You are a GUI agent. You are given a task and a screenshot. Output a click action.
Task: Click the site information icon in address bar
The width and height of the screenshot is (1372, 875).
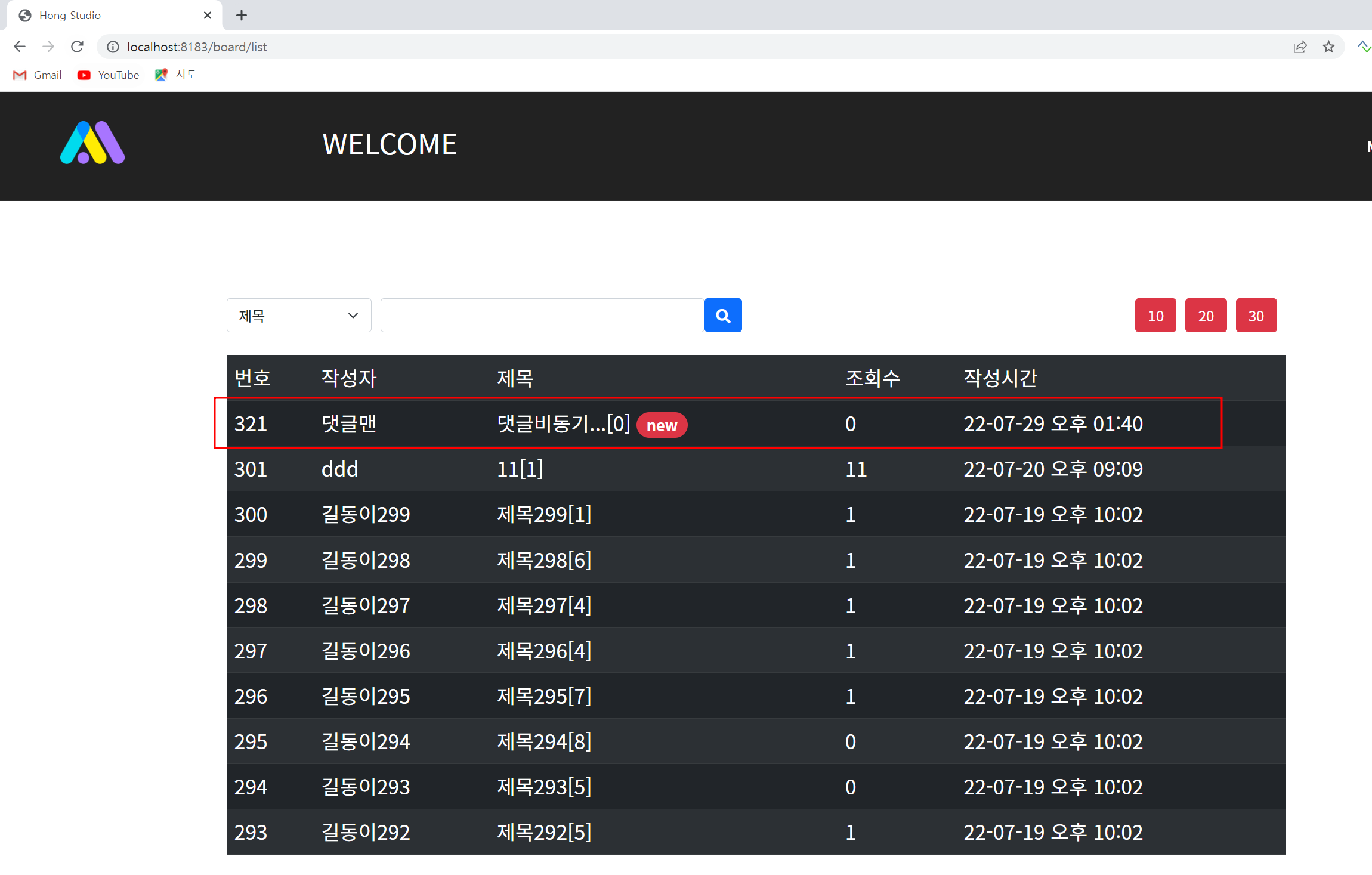[x=113, y=47]
